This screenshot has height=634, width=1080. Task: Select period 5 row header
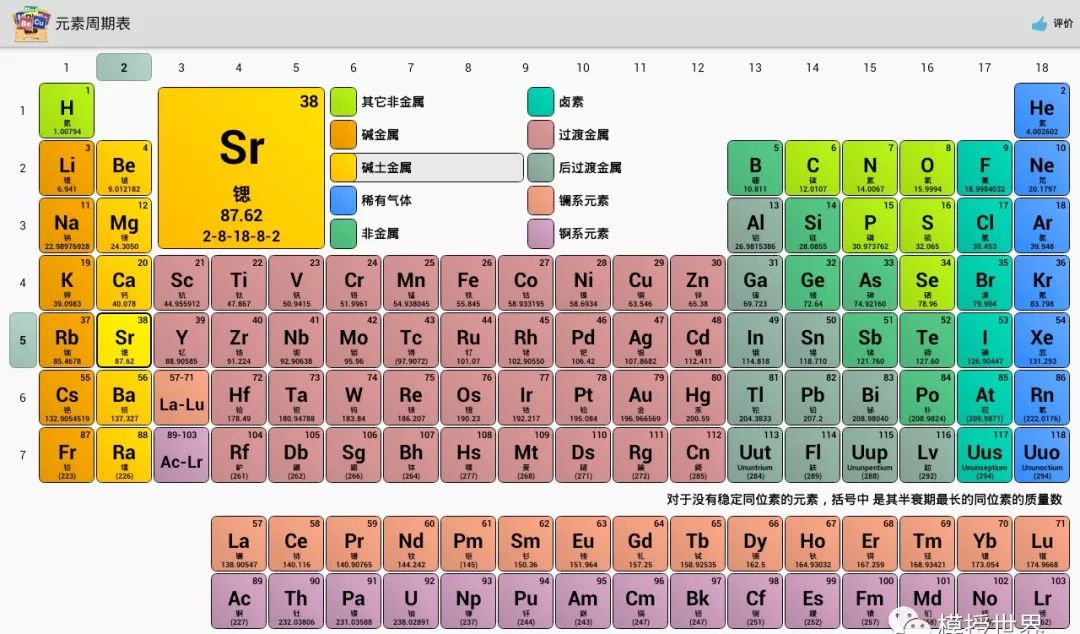[23, 340]
